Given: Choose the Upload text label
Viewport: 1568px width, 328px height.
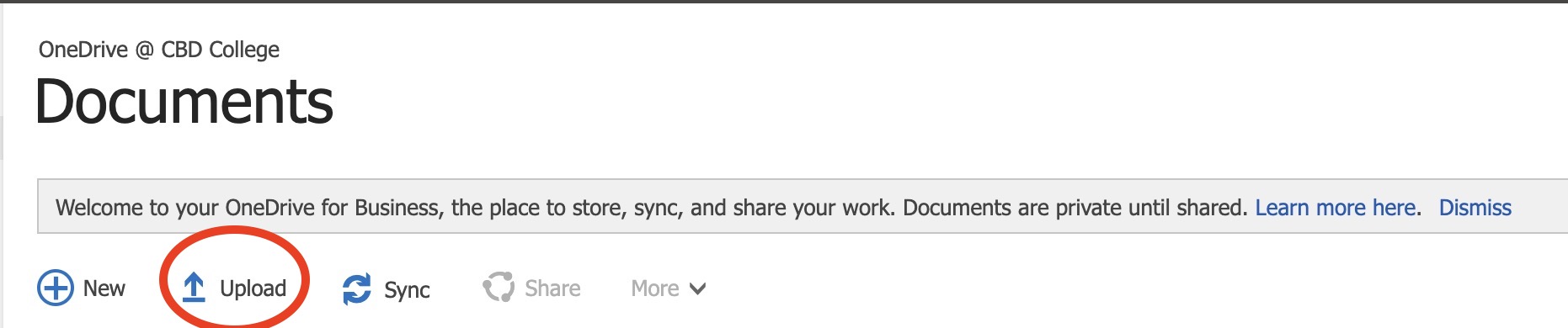Looking at the screenshot, I should (253, 288).
